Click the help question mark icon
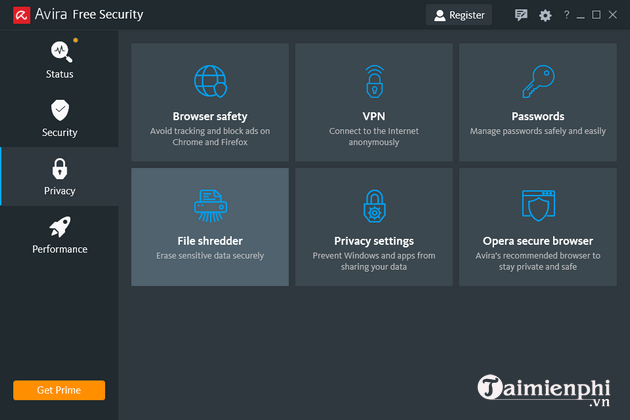This screenshot has height=420, width=630. [567, 15]
